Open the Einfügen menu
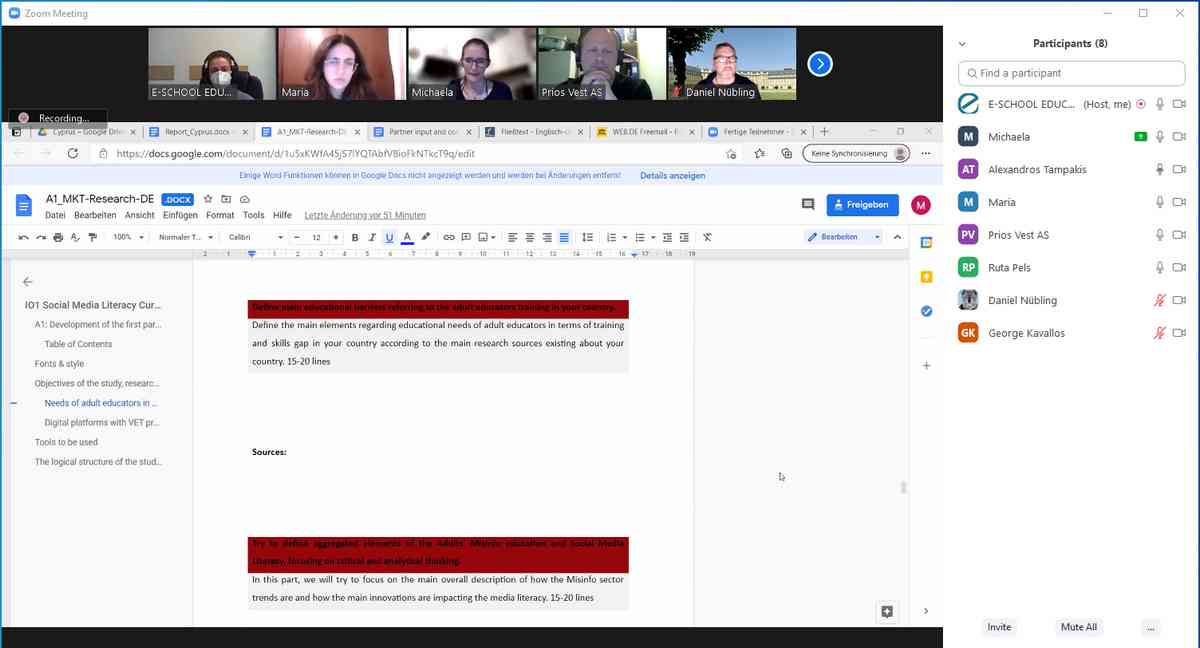Viewport: 1200px width, 648px height. pos(180,215)
